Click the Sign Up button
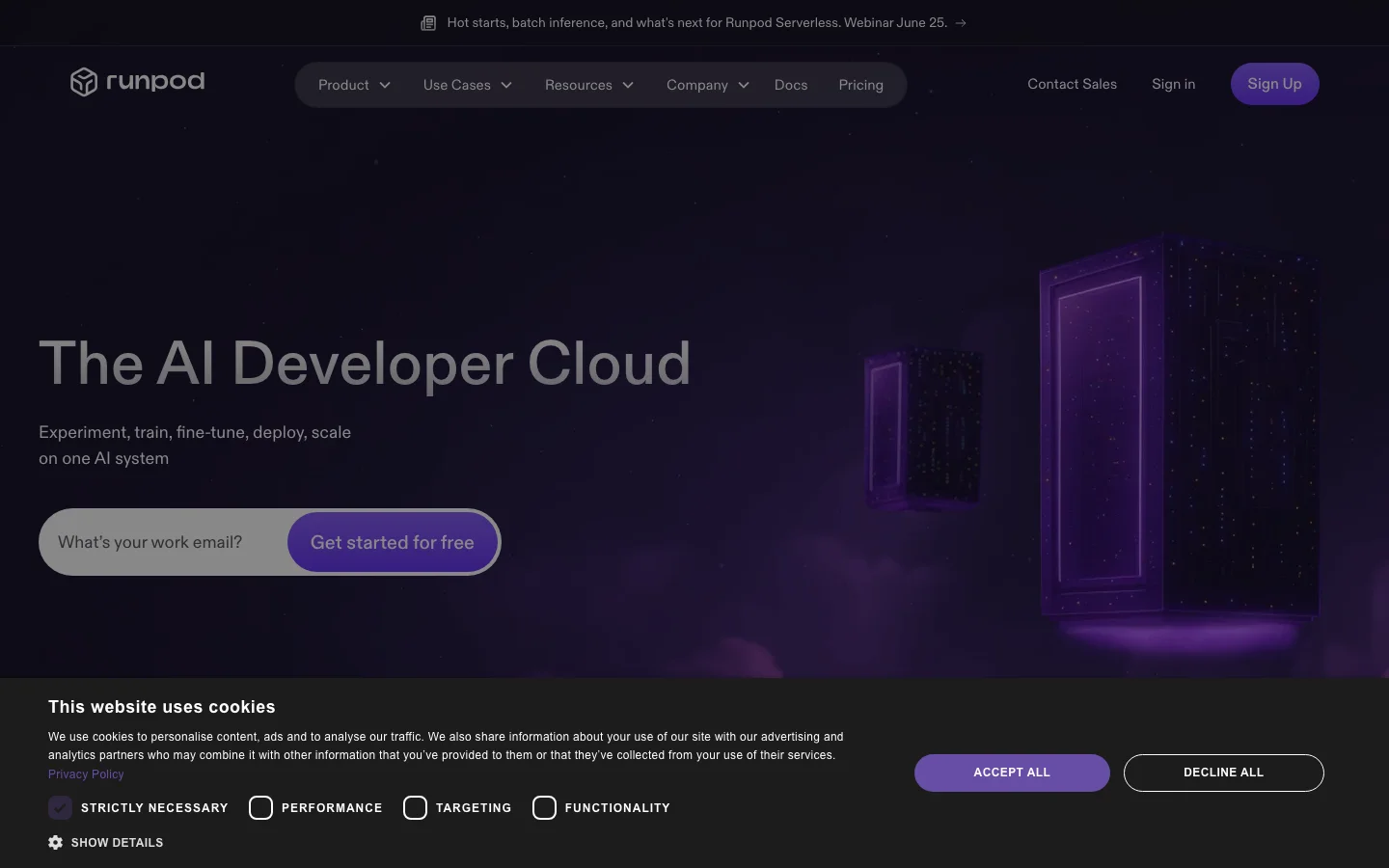The image size is (1389, 868). 1274,84
